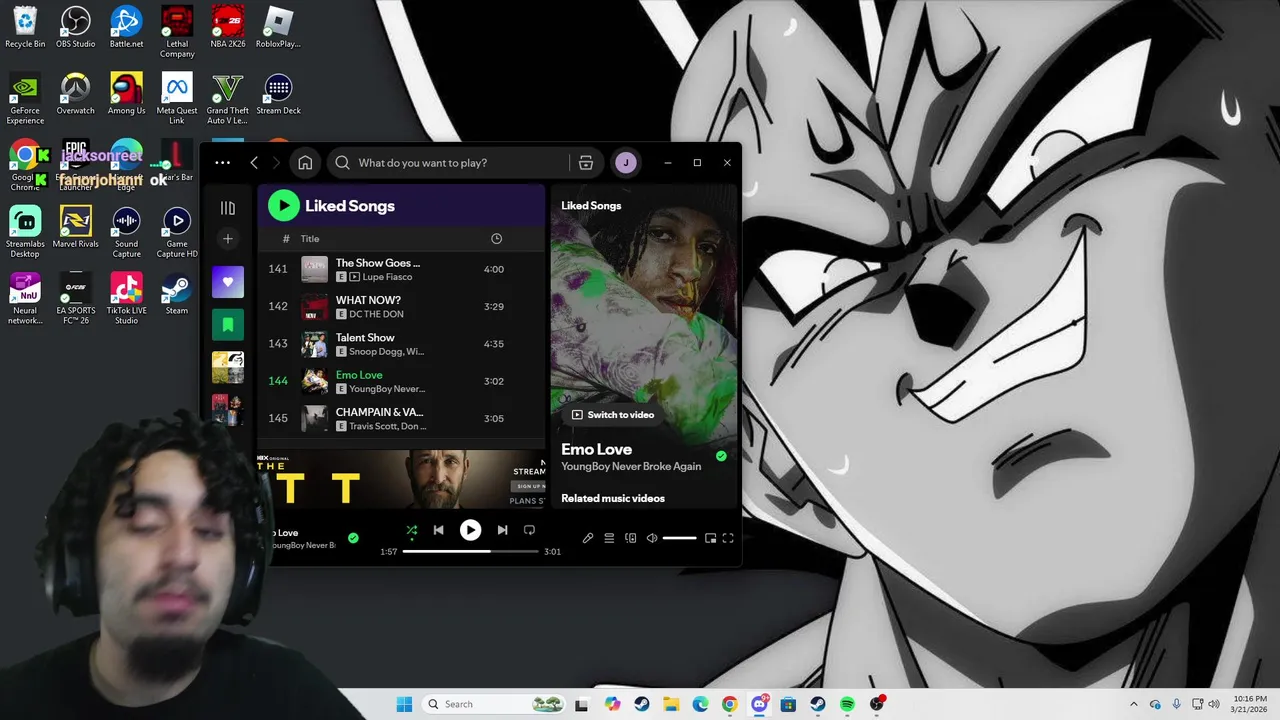Open artist link 'Snoop Dogg' under Talent Show
1280x720 pixels.
coord(372,352)
